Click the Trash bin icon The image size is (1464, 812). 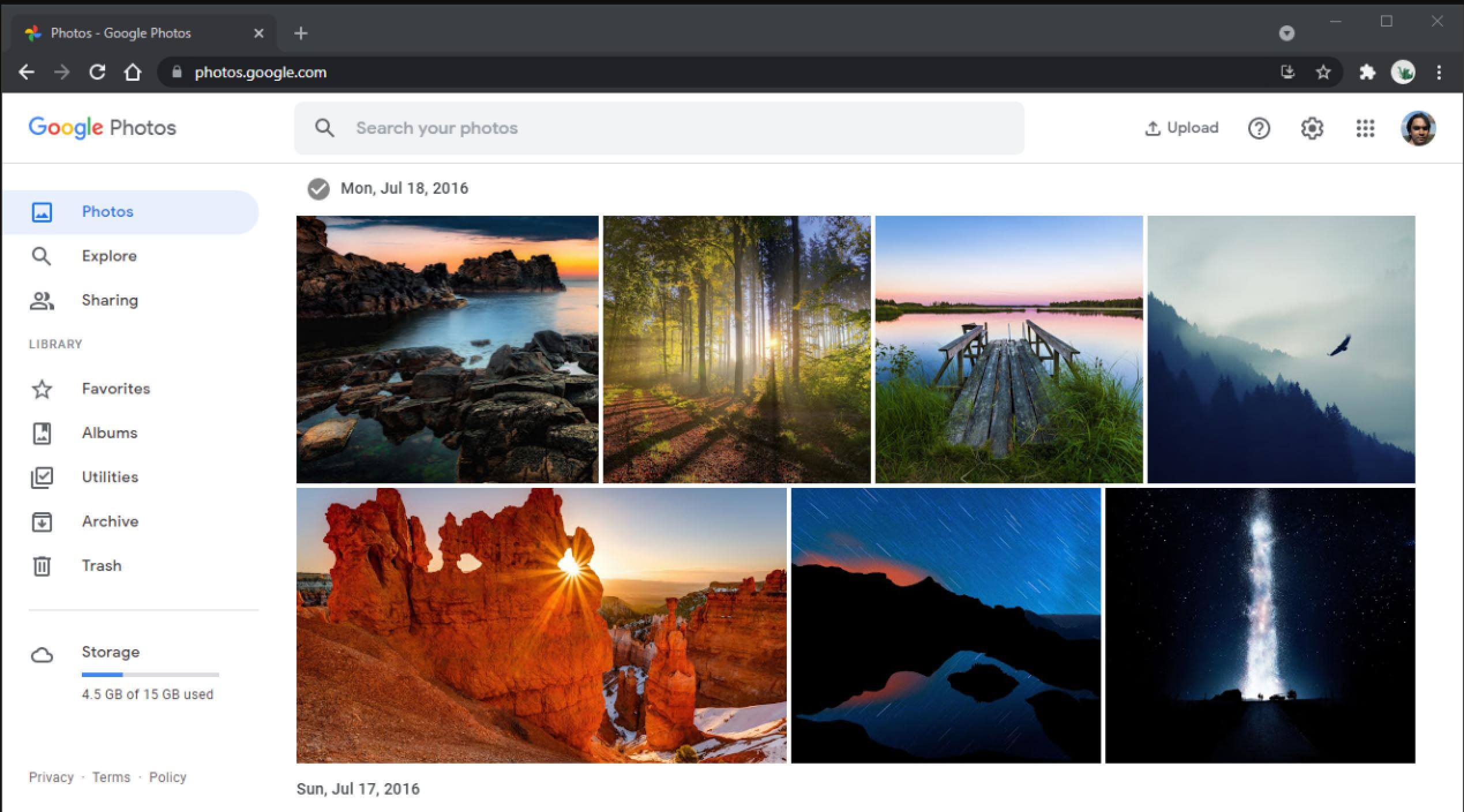42,566
